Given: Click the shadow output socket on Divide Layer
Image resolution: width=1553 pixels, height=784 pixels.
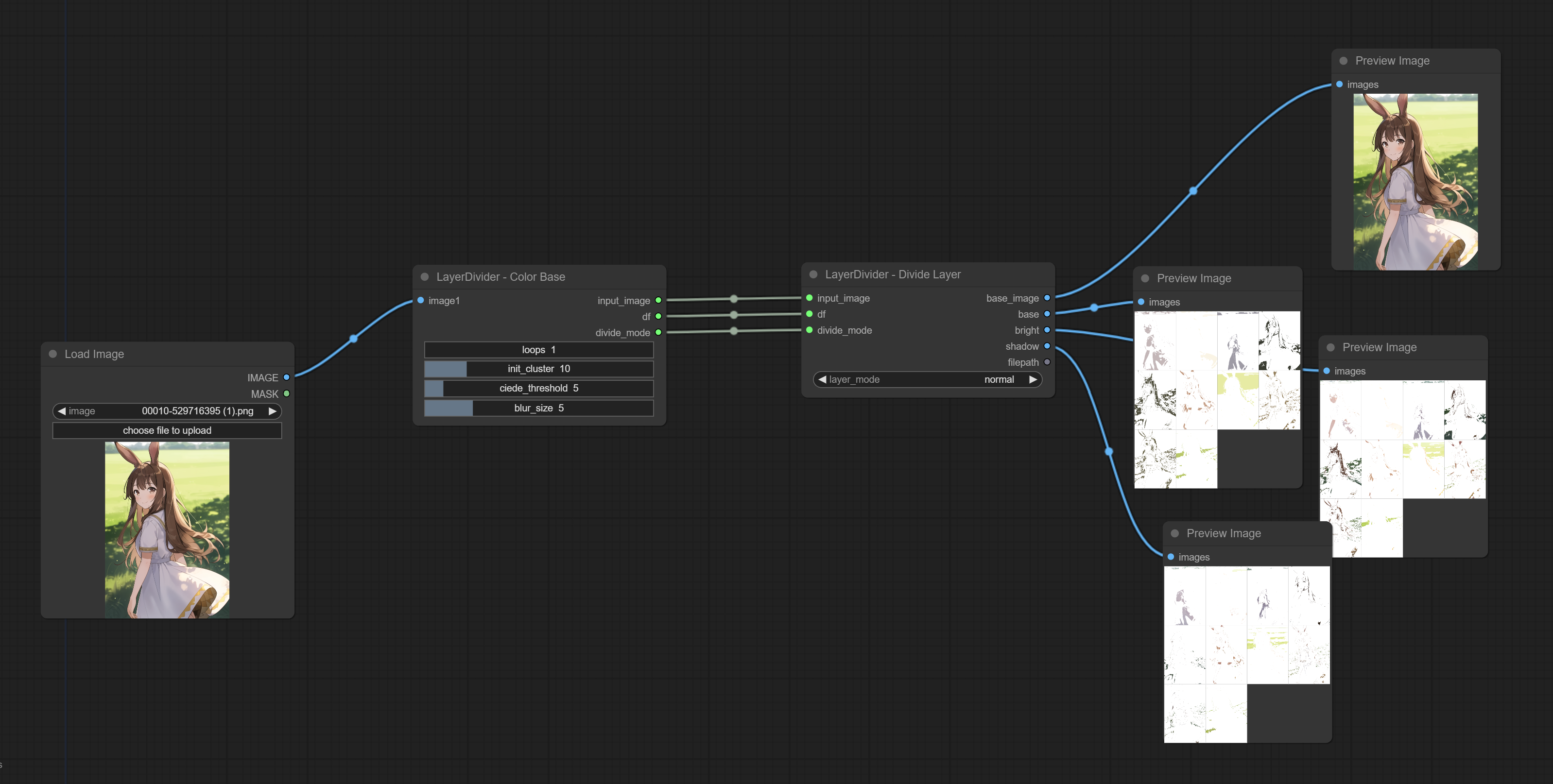Looking at the screenshot, I should pos(1047,346).
